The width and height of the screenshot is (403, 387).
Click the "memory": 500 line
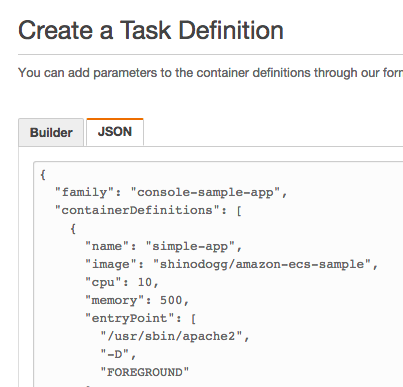coord(137,300)
